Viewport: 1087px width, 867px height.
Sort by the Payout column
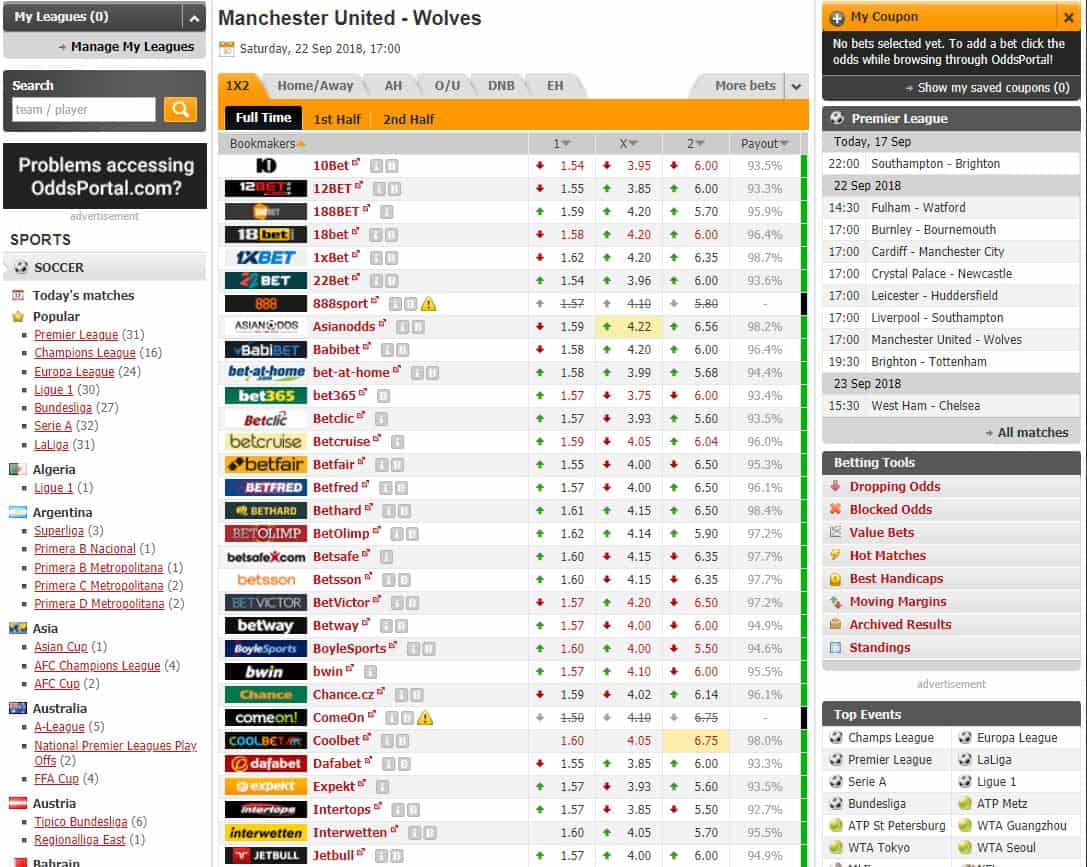tap(765, 143)
